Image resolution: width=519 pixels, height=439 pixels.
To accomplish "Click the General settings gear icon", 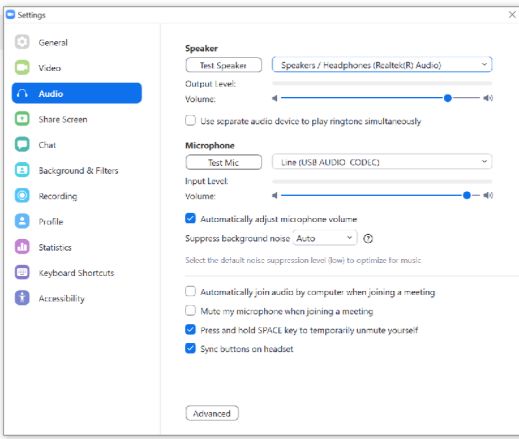I will tap(22, 42).
